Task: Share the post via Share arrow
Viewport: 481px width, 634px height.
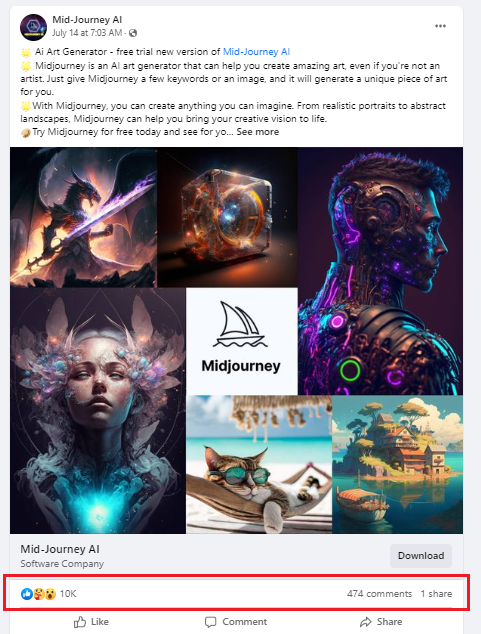Action: (x=381, y=621)
